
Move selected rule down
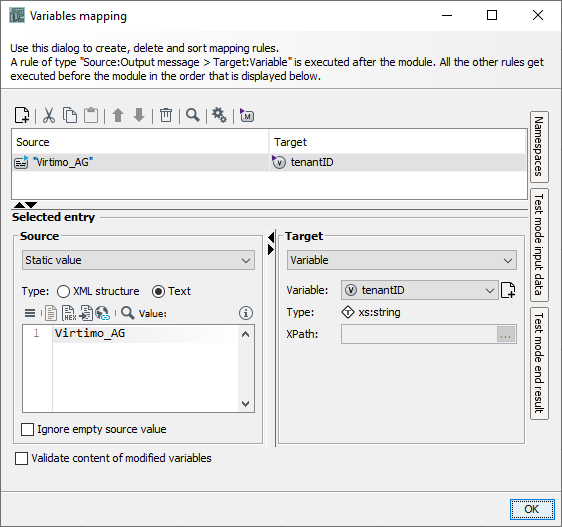[x=139, y=115]
